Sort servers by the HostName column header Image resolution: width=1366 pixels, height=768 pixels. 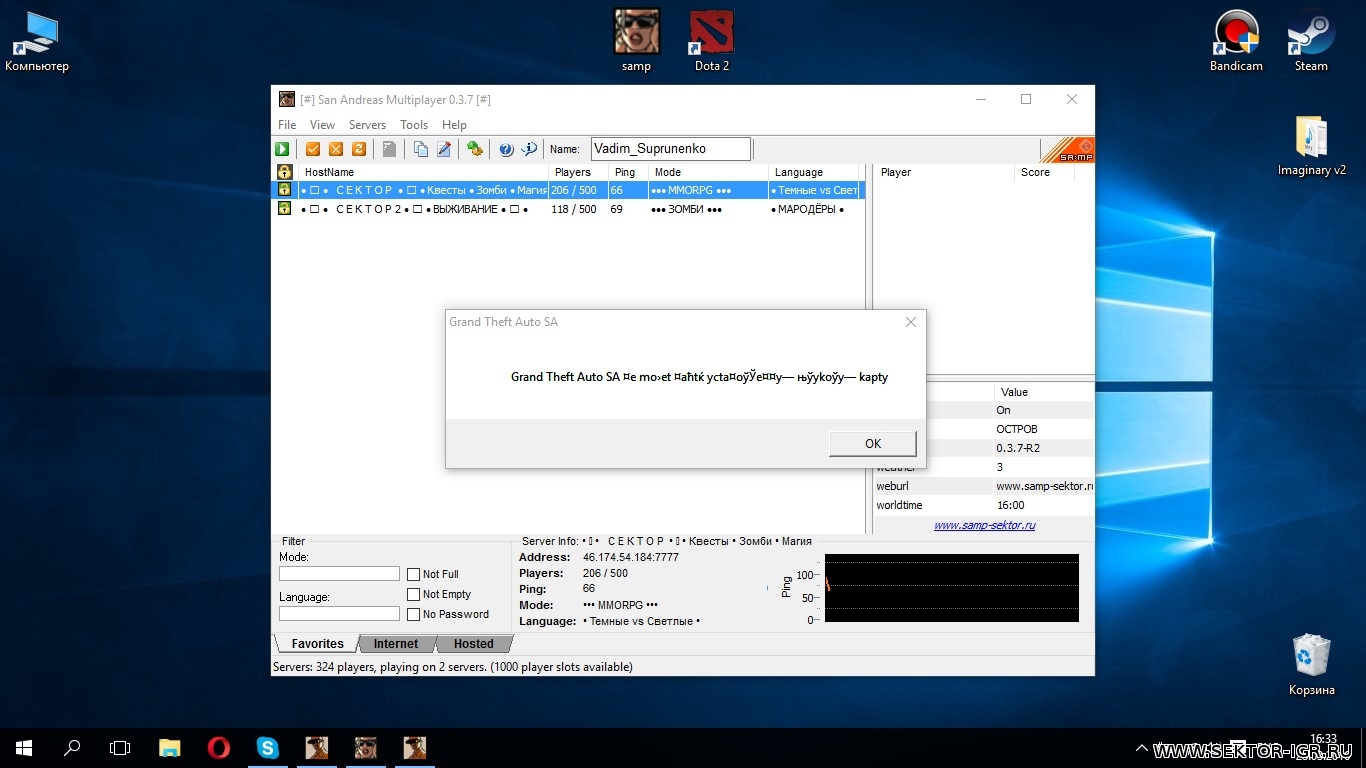pos(422,172)
